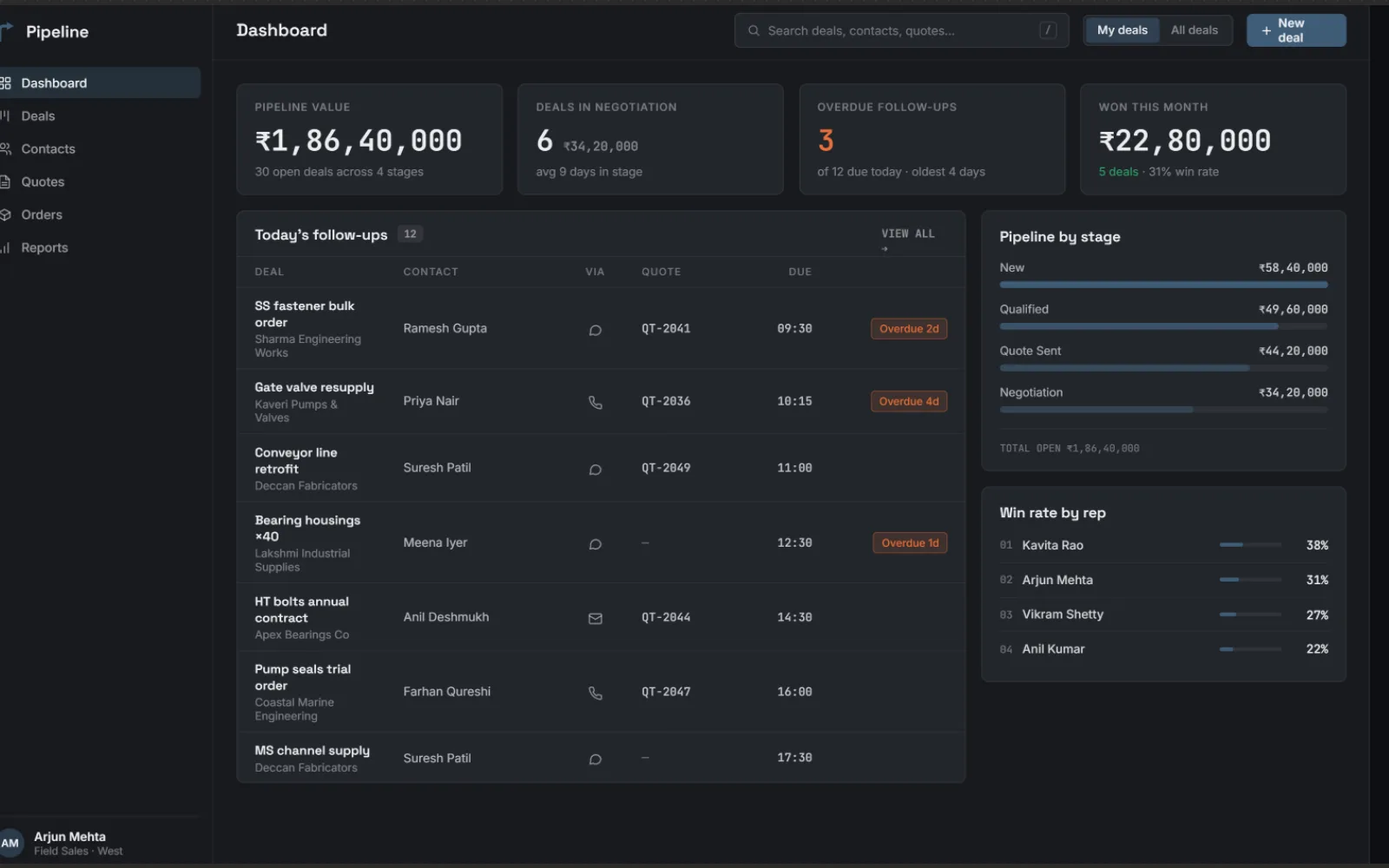The width and height of the screenshot is (1389, 868).
Task: Switch to All deals view
Action: tap(1194, 30)
